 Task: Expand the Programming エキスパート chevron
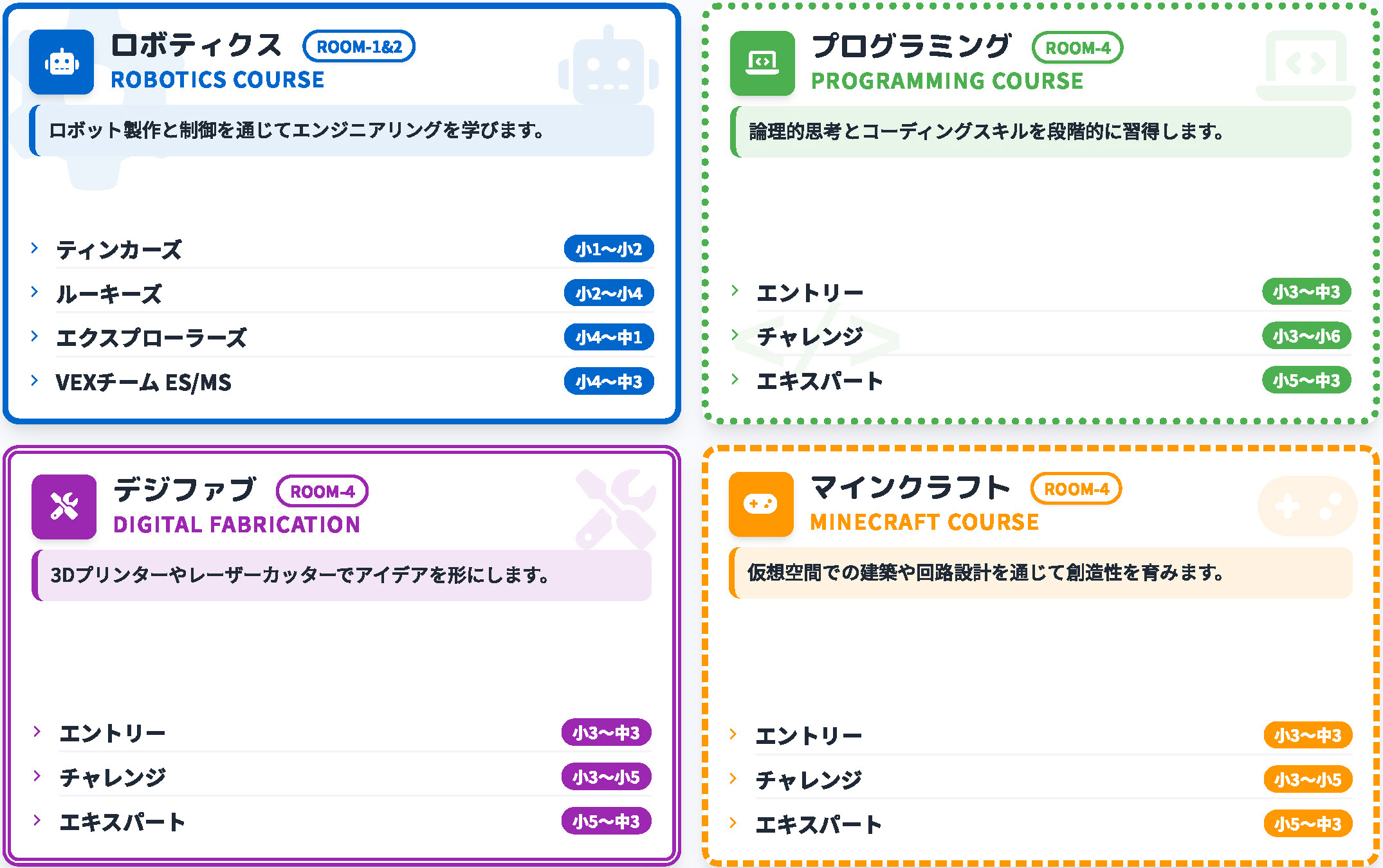[x=735, y=379]
